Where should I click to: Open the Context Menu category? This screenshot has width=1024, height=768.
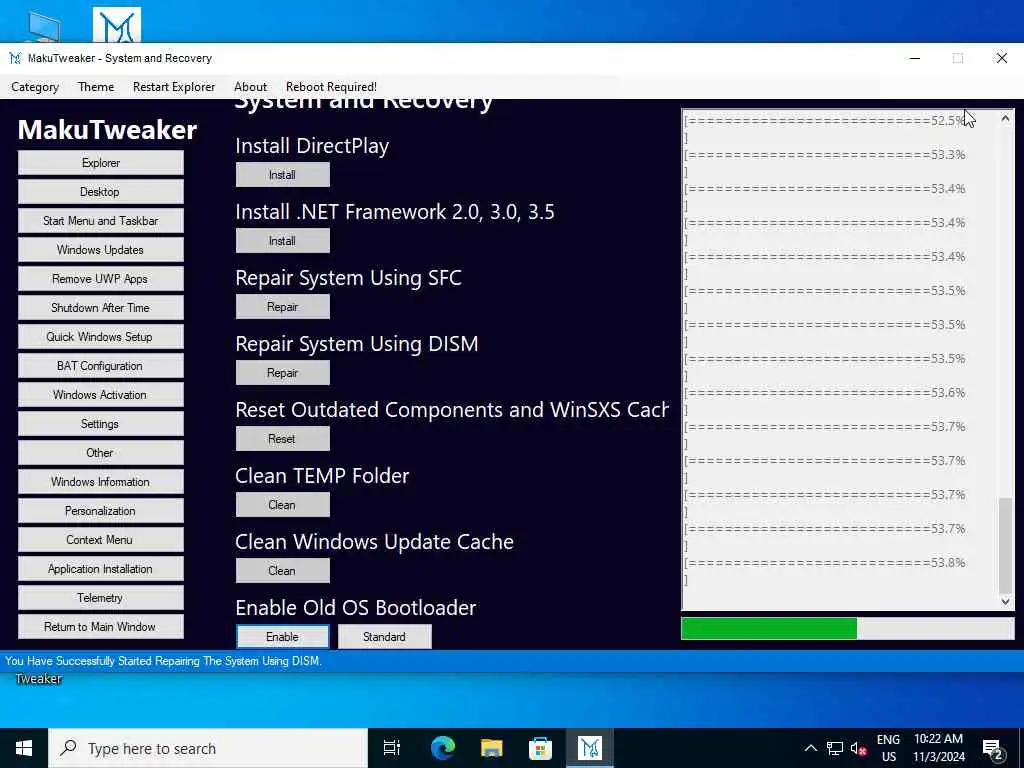tap(101, 540)
